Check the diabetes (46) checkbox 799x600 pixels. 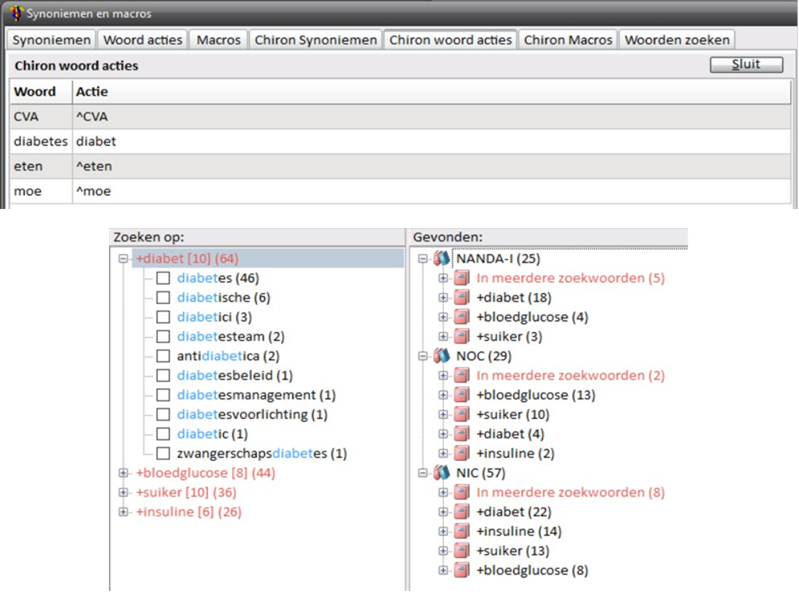click(163, 278)
